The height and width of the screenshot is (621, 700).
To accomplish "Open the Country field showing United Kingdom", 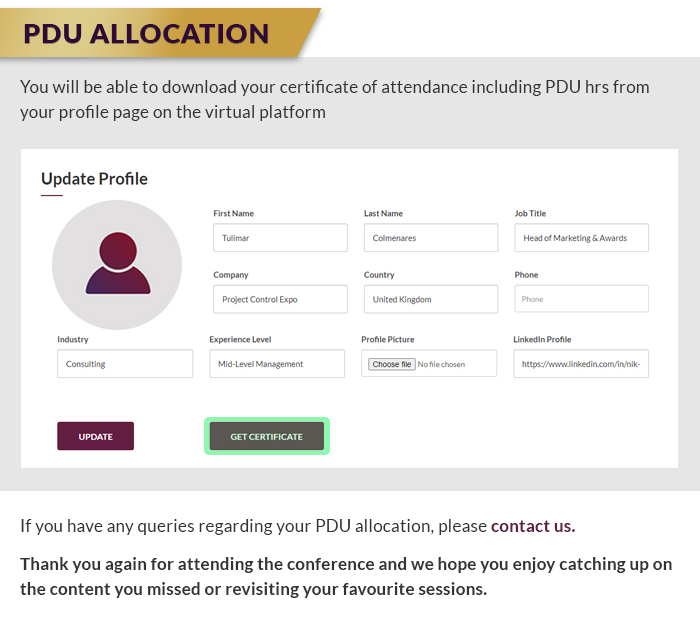I will 431,299.
